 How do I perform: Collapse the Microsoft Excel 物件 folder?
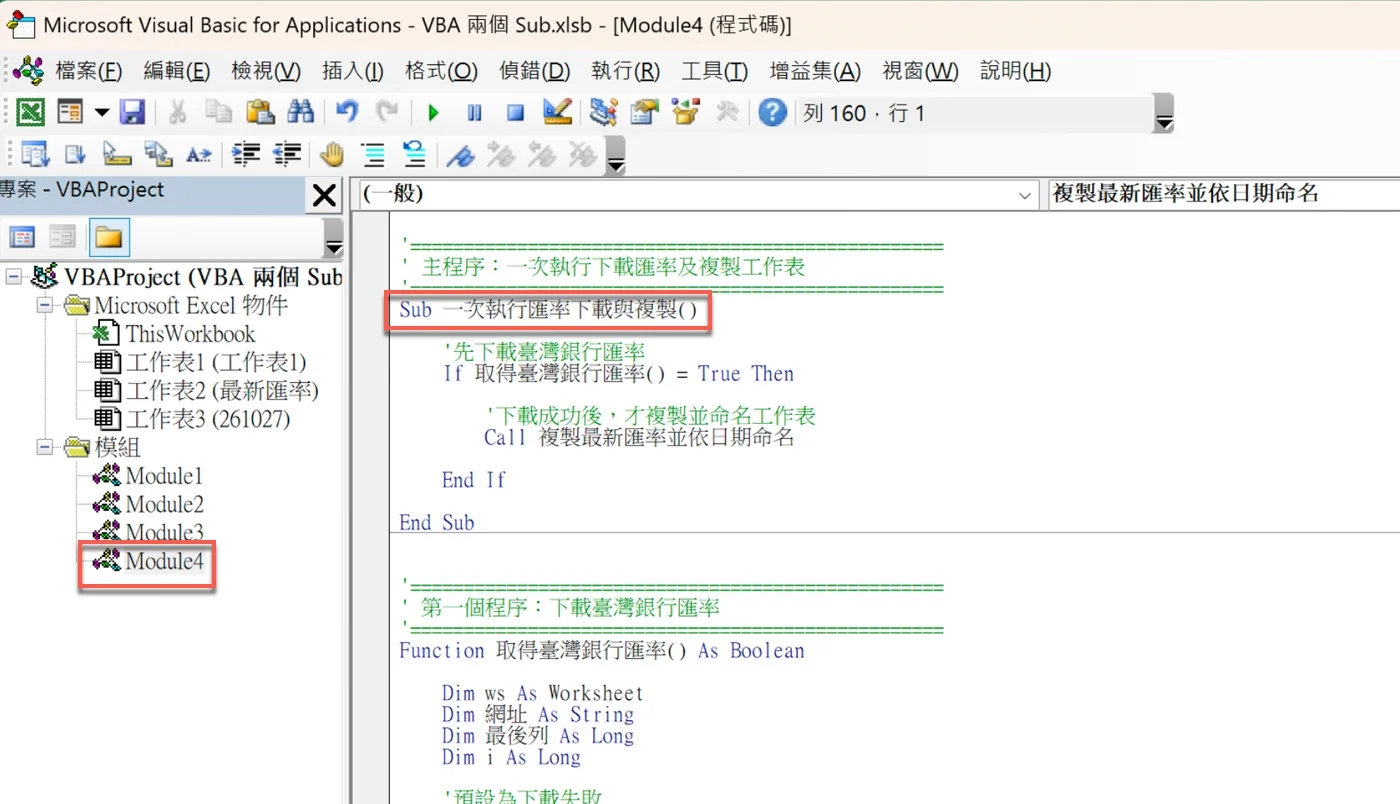[44, 305]
